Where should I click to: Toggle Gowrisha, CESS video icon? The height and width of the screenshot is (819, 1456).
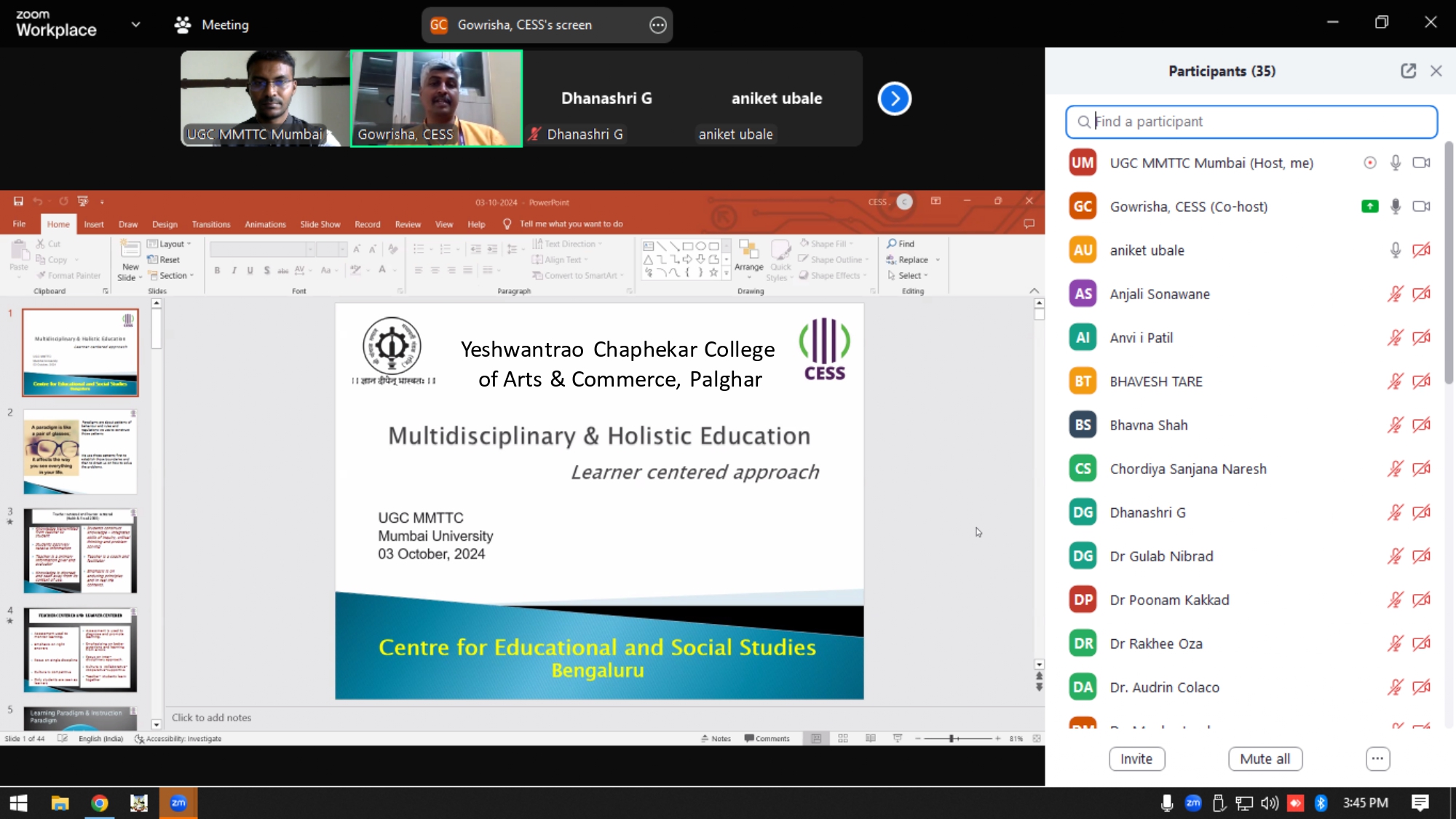click(1421, 207)
